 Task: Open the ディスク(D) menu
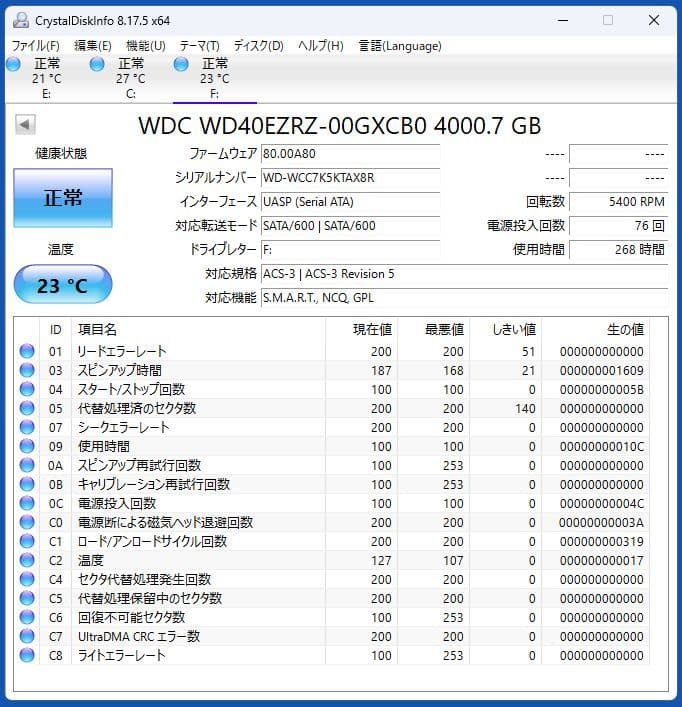[258, 46]
